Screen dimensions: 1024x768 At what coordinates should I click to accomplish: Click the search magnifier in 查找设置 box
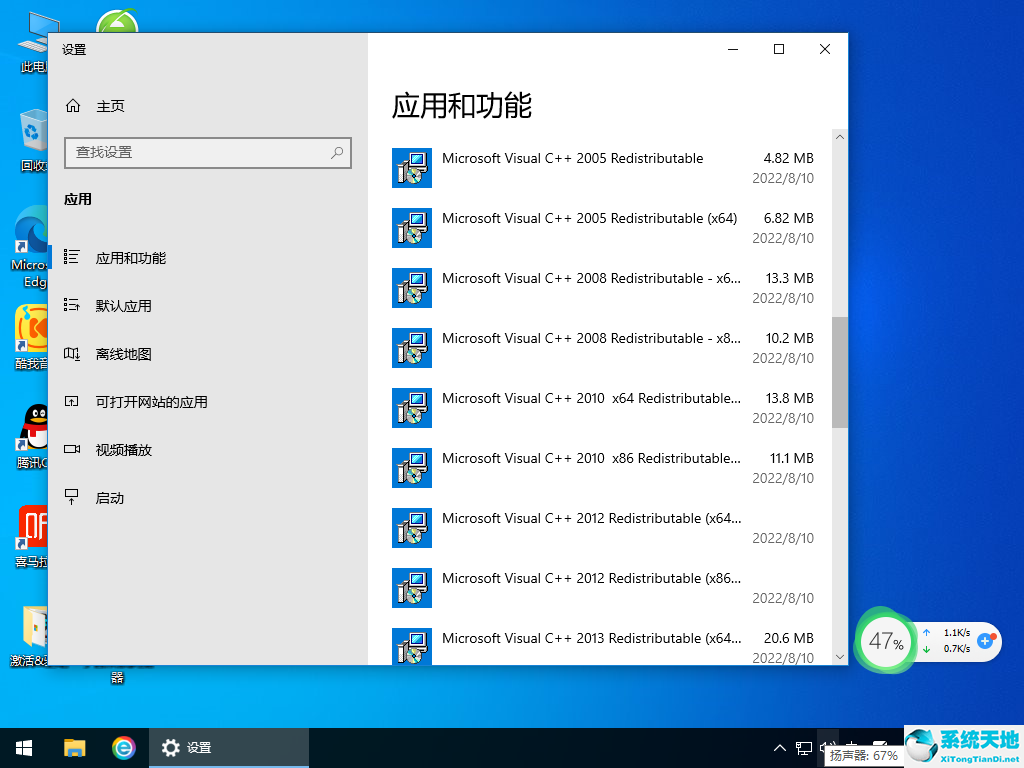pyautogui.click(x=338, y=152)
